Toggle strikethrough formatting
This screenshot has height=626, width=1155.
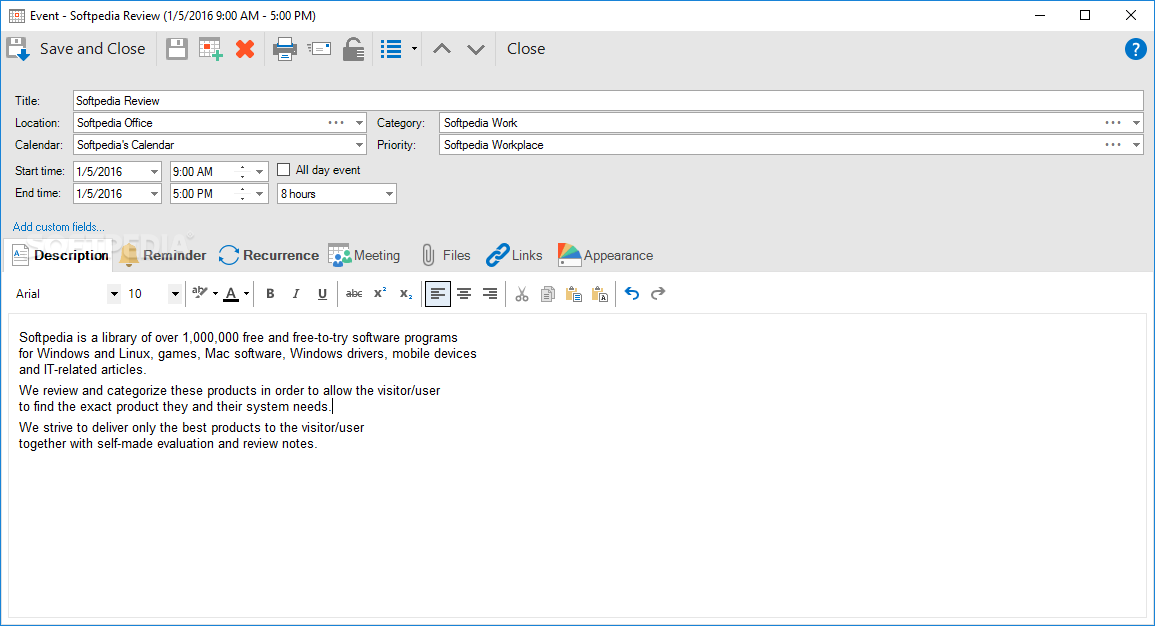tap(354, 294)
